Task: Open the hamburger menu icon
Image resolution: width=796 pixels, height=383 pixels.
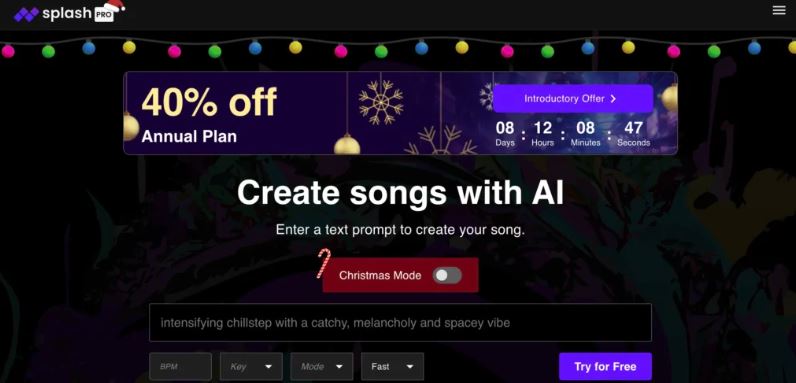Action: [x=779, y=10]
